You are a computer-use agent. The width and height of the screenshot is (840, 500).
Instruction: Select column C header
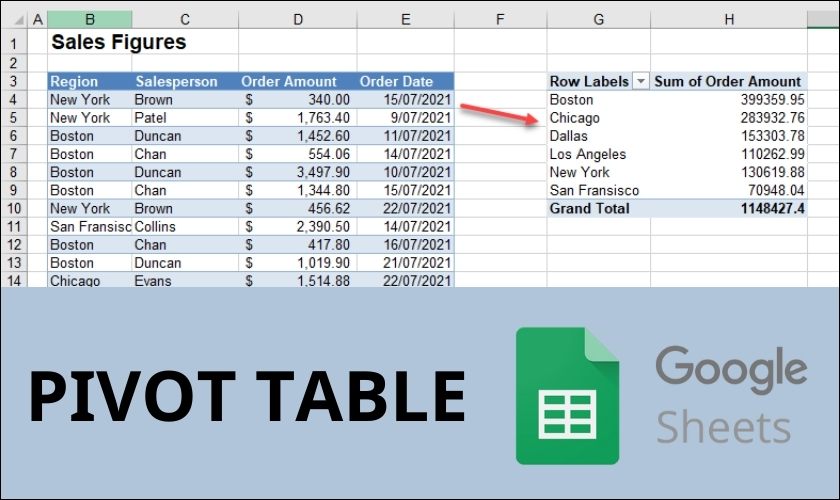pyautogui.click(x=185, y=19)
